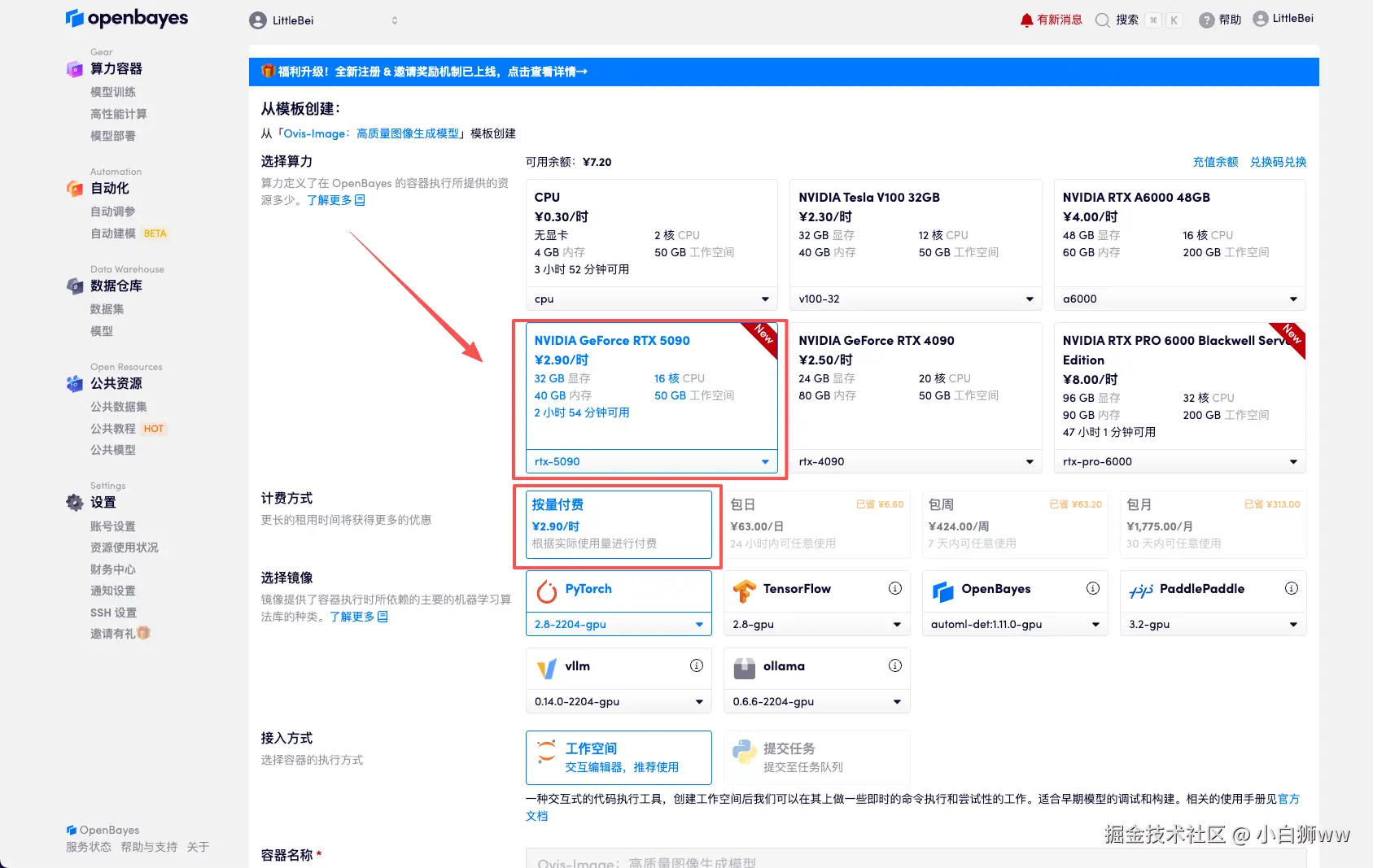The height and width of the screenshot is (868, 1373).
Task: Choose 包月 monthly billing plan
Action: point(1213,525)
